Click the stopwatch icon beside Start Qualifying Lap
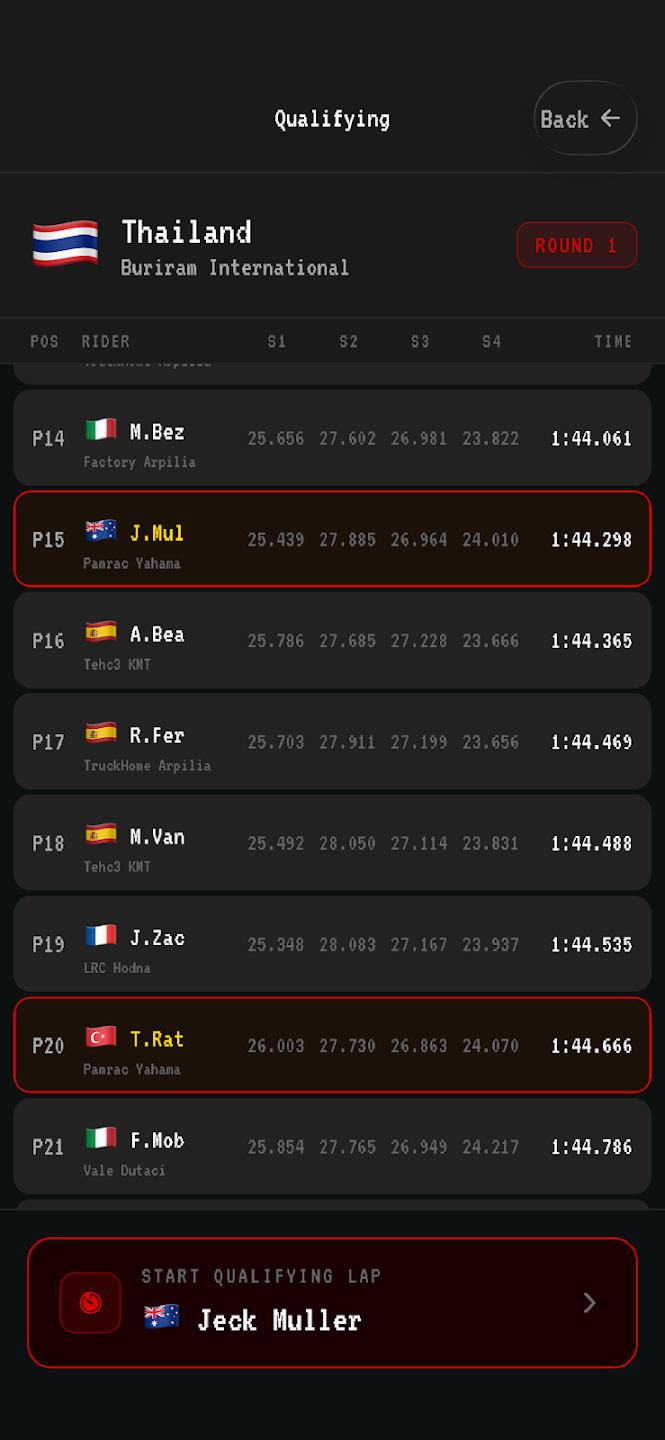Screen dimensions: 665x1440 pyautogui.click(x=91, y=1302)
